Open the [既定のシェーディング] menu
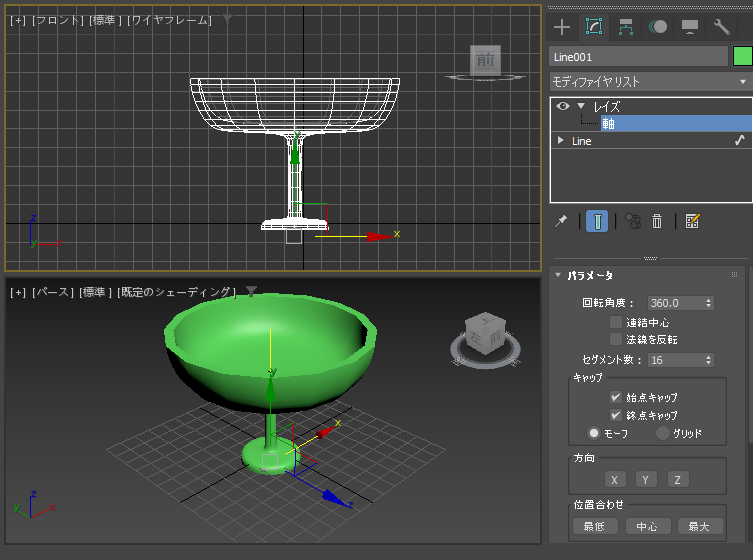The height and width of the screenshot is (560, 753). pos(176,292)
